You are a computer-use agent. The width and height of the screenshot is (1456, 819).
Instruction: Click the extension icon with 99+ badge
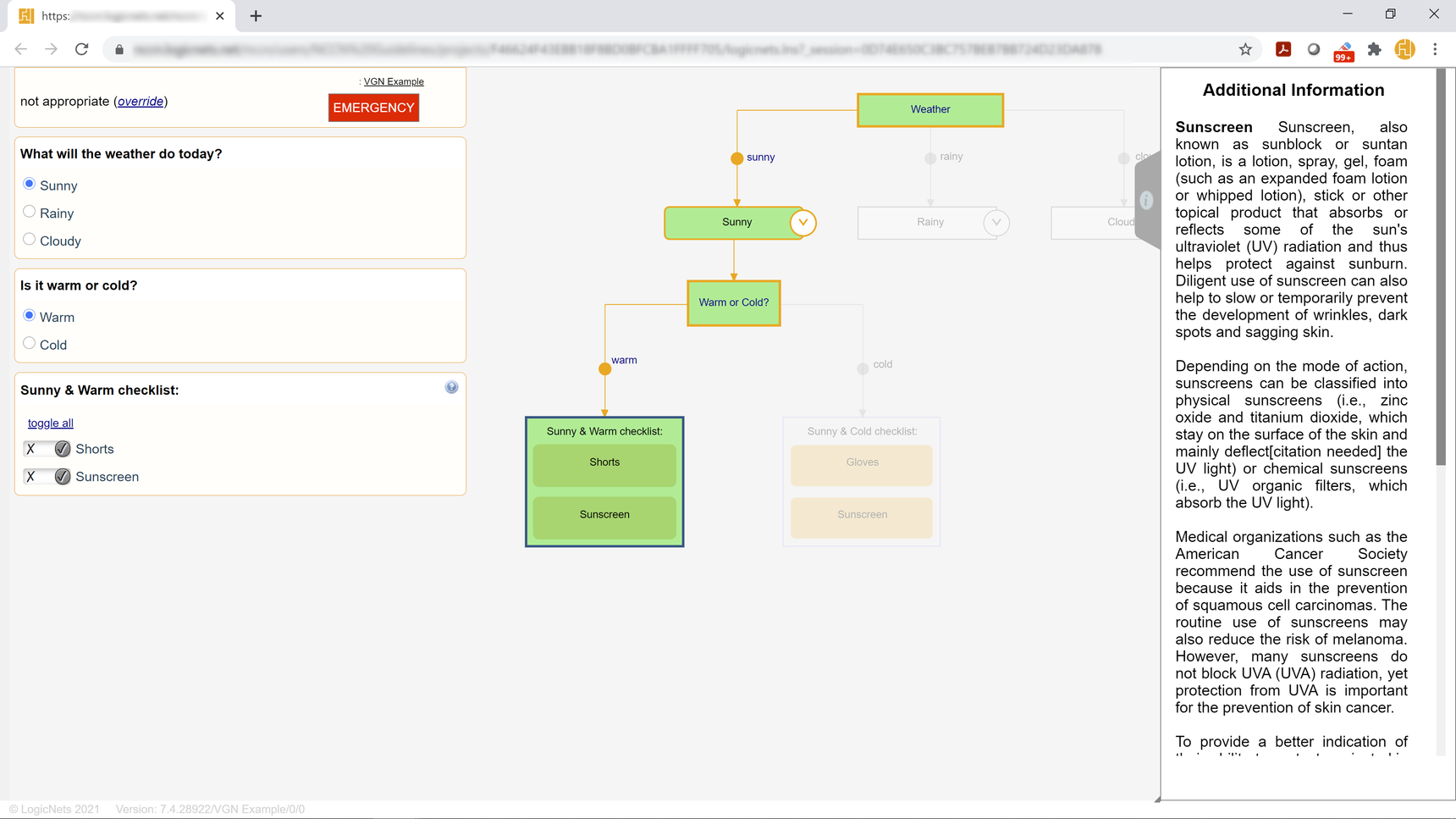coord(1343,52)
